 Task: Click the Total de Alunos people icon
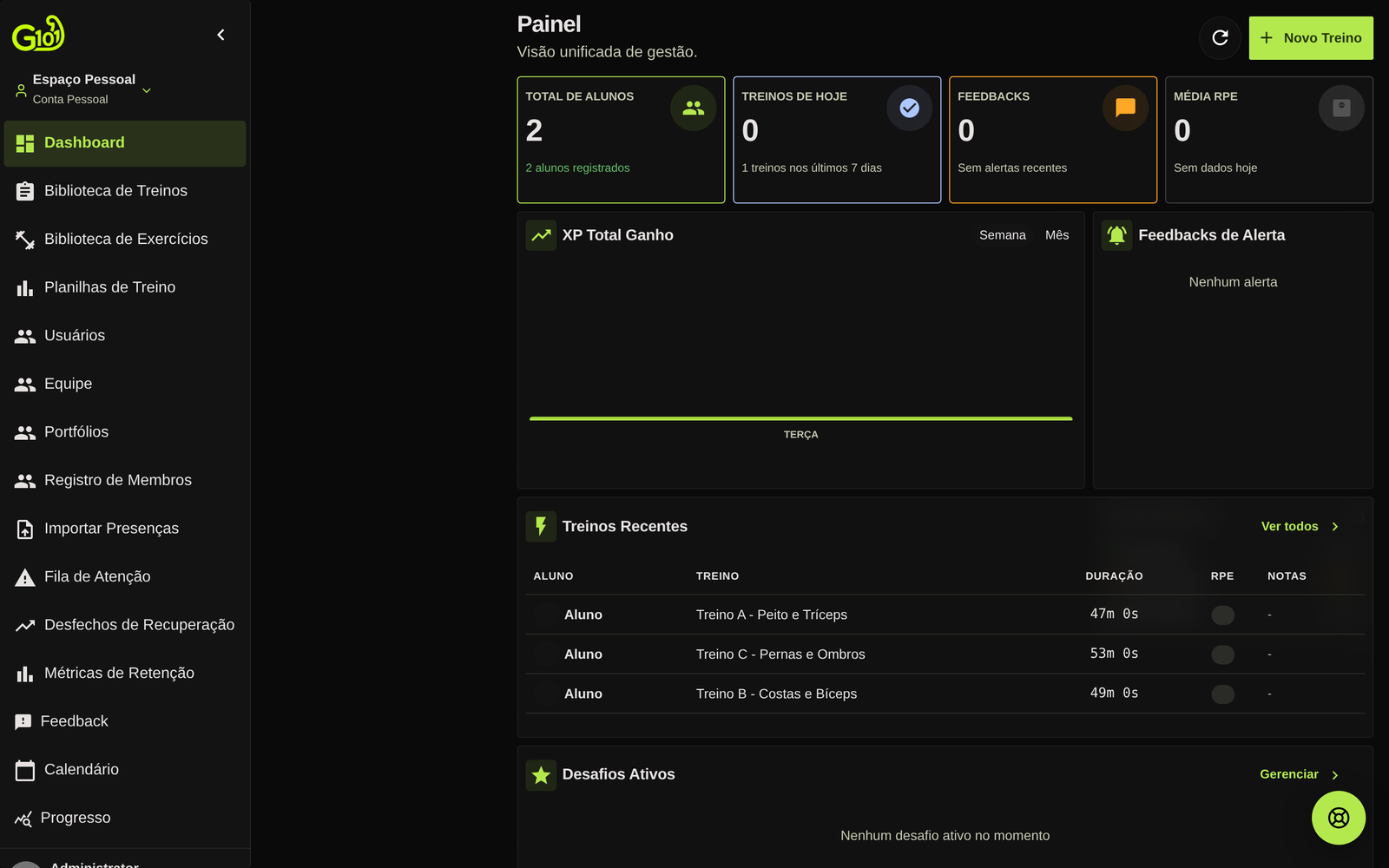pos(693,108)
